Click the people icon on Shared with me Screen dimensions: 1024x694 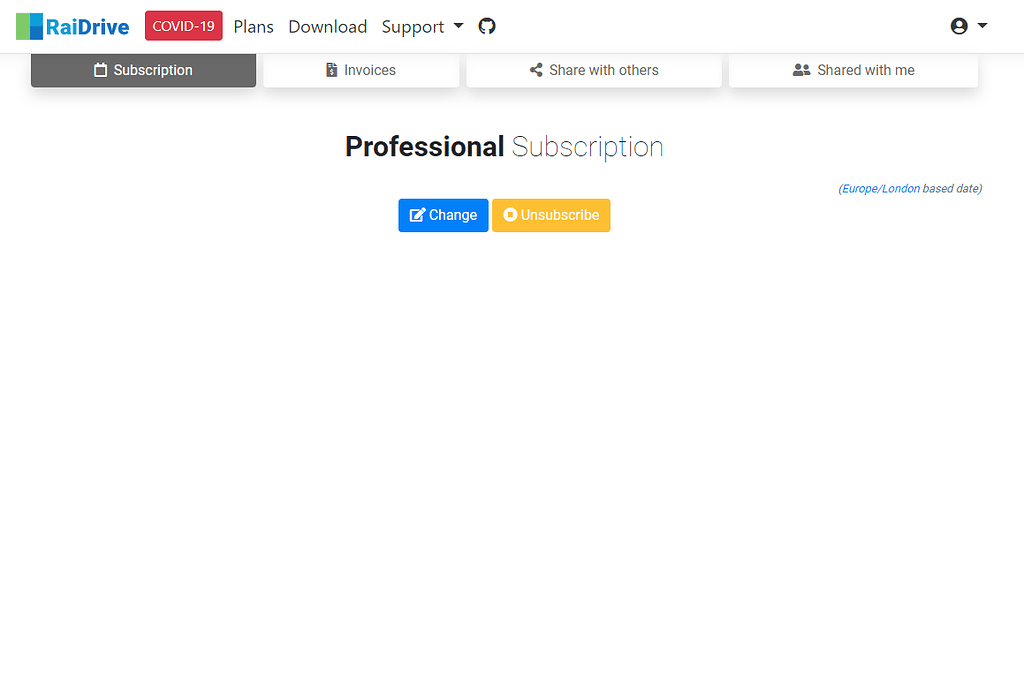point(801,70)
